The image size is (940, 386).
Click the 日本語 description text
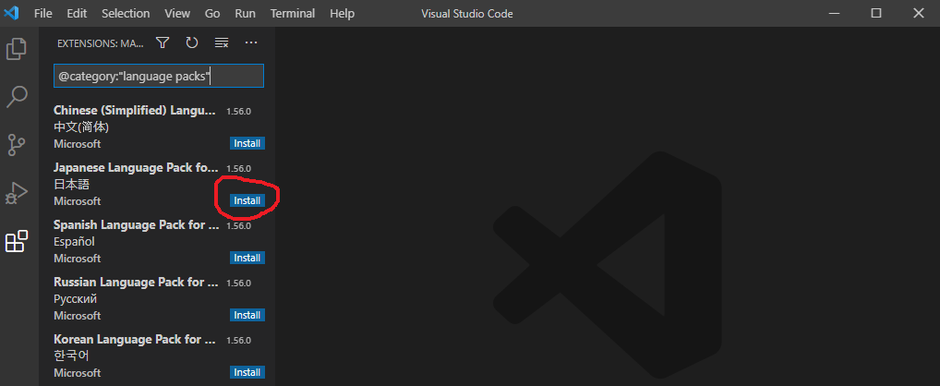[x=71, y=184]
